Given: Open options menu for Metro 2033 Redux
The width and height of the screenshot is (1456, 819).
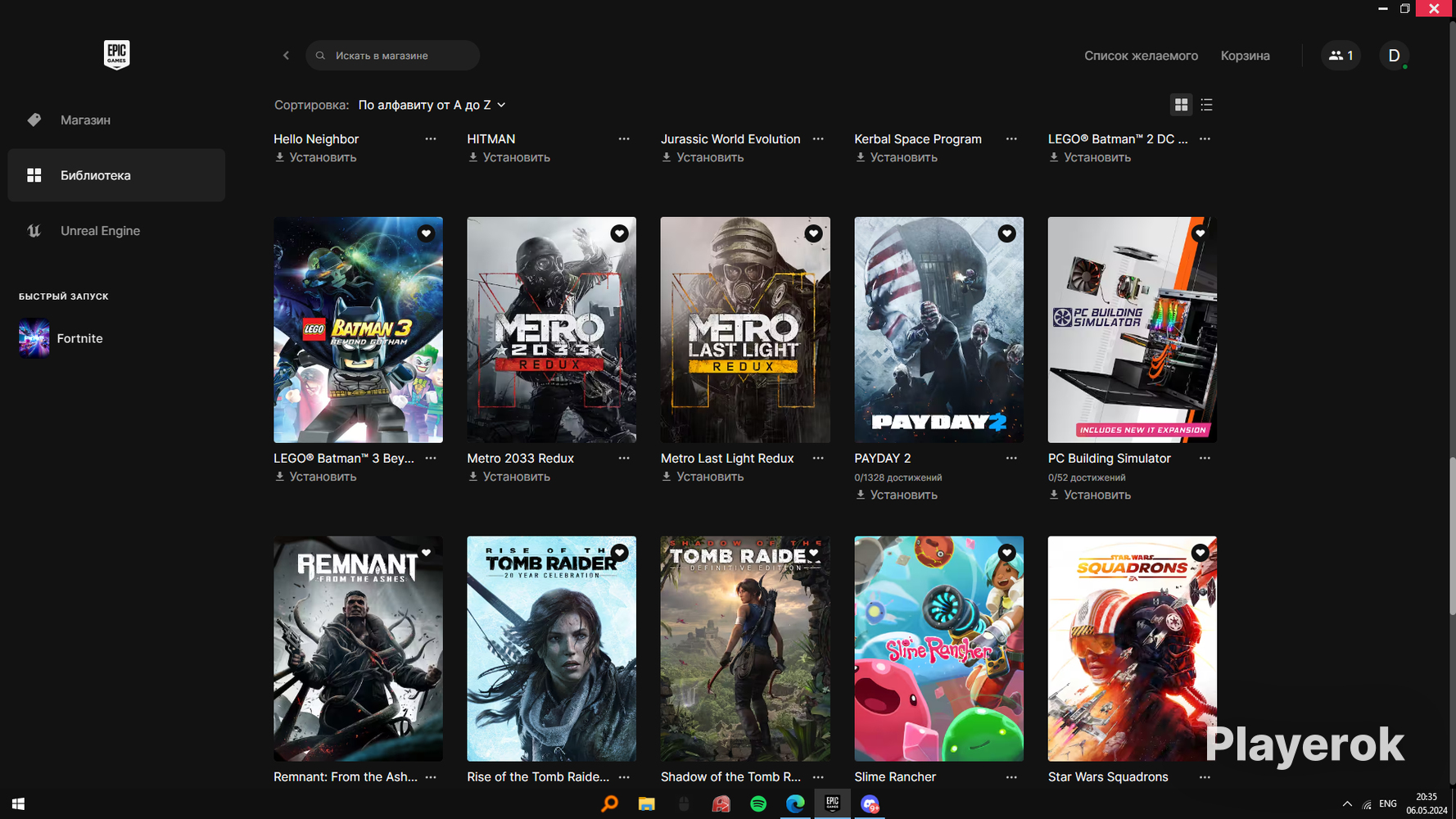Looking at the screenshot, I should [x=624, y=459].
